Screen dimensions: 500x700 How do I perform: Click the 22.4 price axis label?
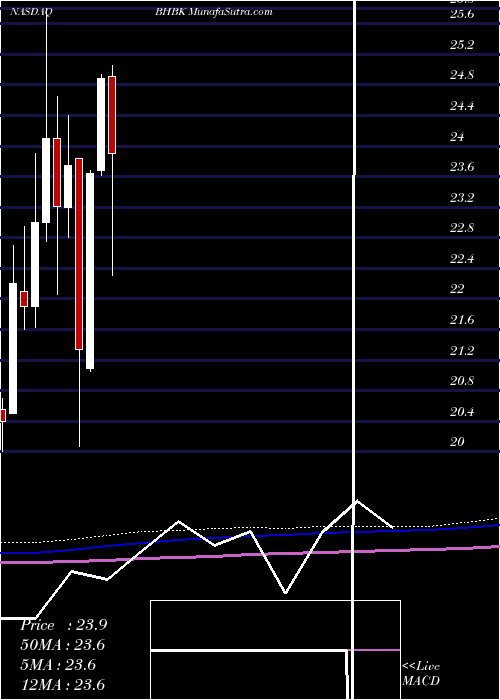point(462,259)
